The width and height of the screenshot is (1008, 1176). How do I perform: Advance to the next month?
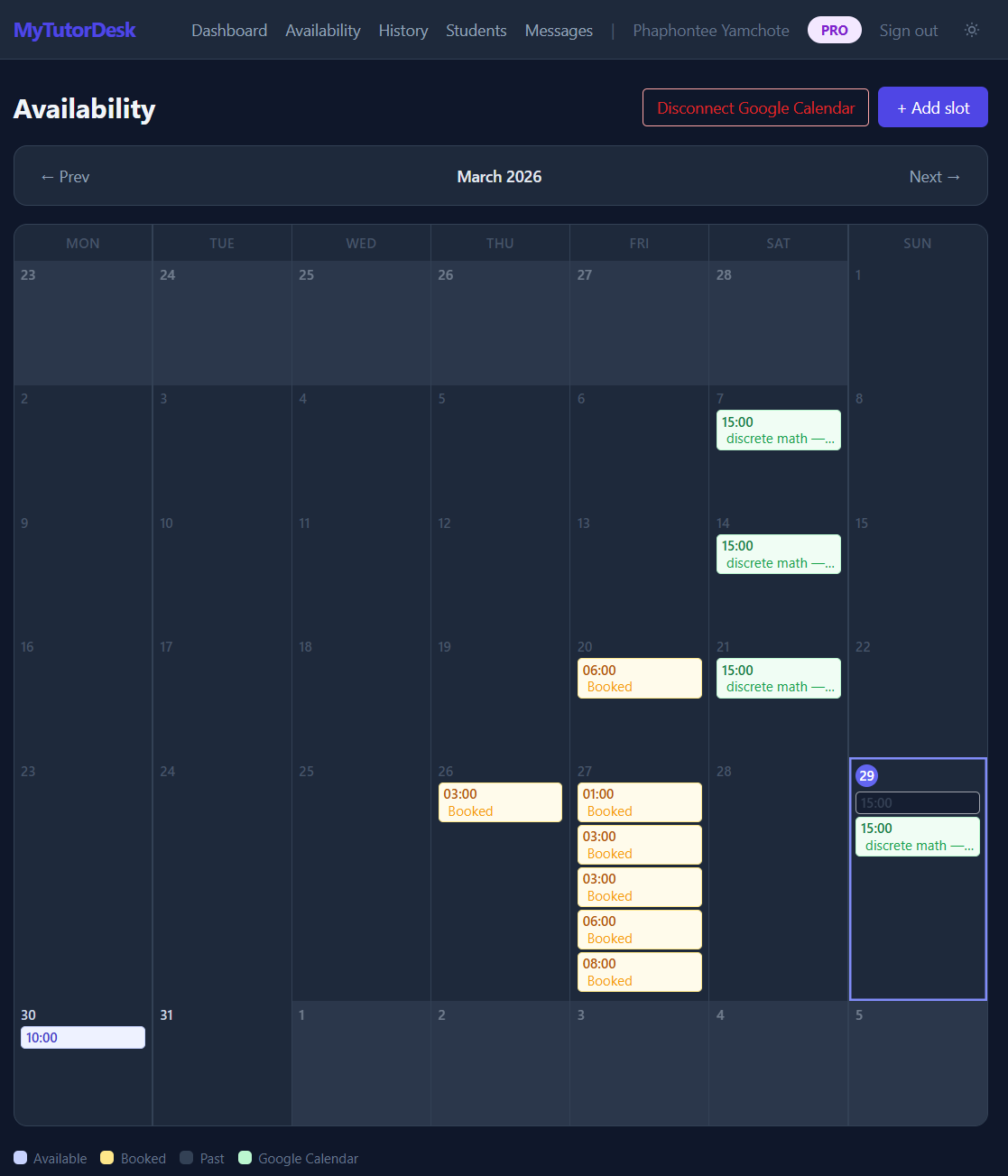point(935,176)
